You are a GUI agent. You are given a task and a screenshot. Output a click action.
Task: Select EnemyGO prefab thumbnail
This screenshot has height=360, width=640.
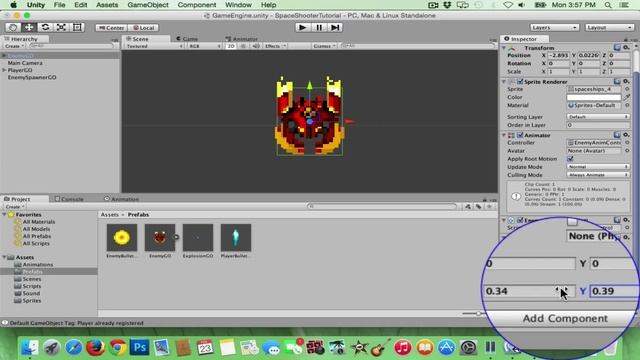tap(160, 238)
